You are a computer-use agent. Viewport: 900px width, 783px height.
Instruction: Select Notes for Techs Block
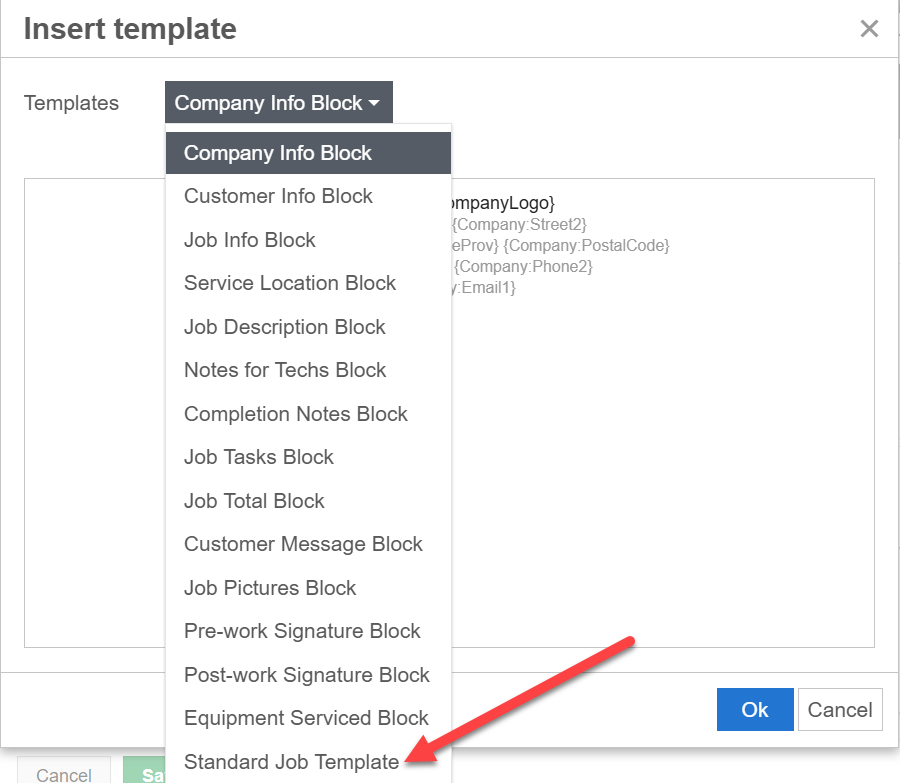[x=285, y=370]
